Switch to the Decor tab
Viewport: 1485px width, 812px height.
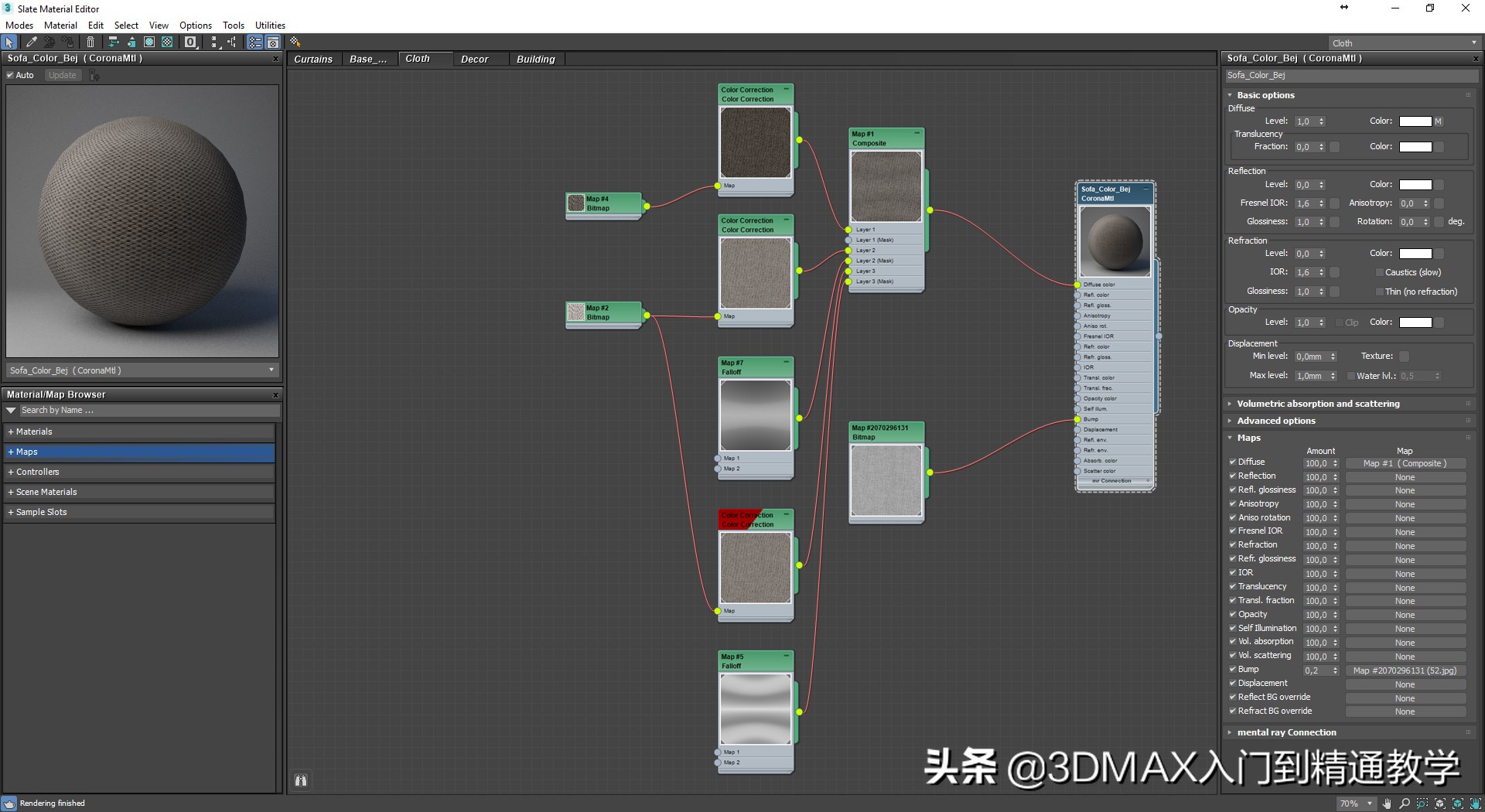pos(475,59)
